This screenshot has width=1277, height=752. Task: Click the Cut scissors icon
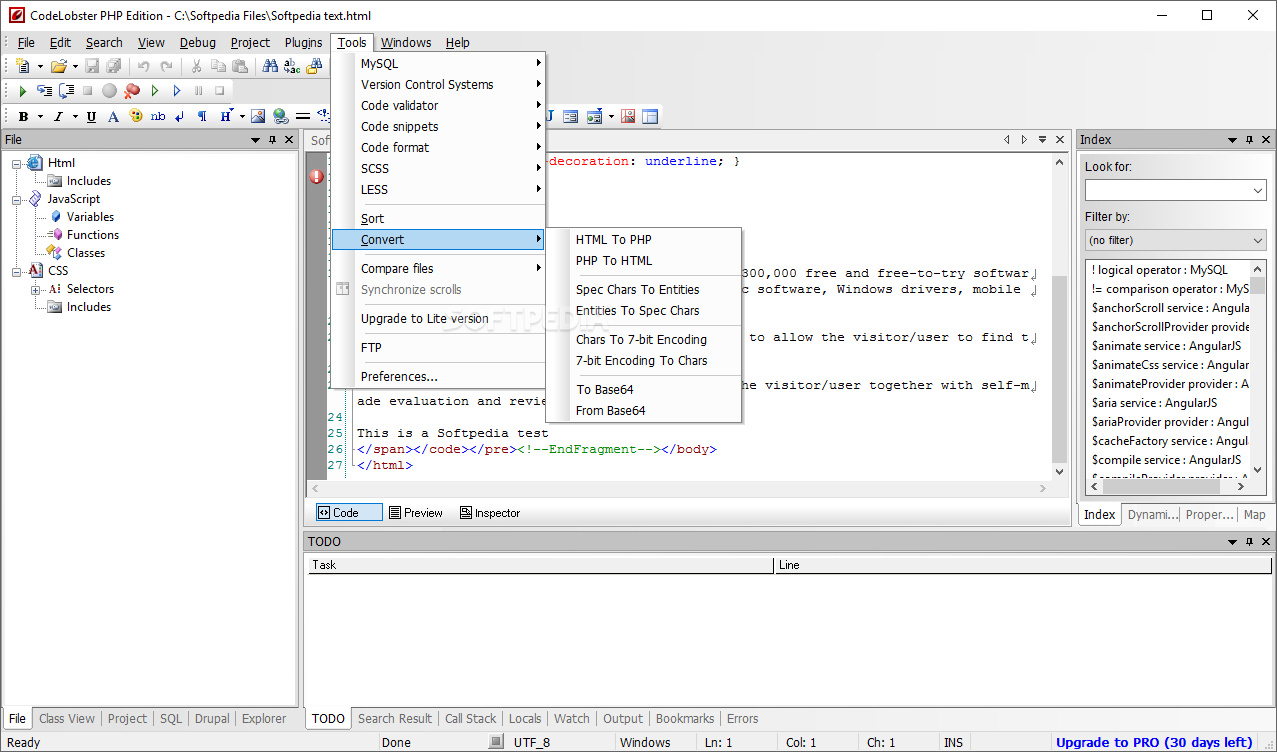pyautogui.click(x=196, y=66)
